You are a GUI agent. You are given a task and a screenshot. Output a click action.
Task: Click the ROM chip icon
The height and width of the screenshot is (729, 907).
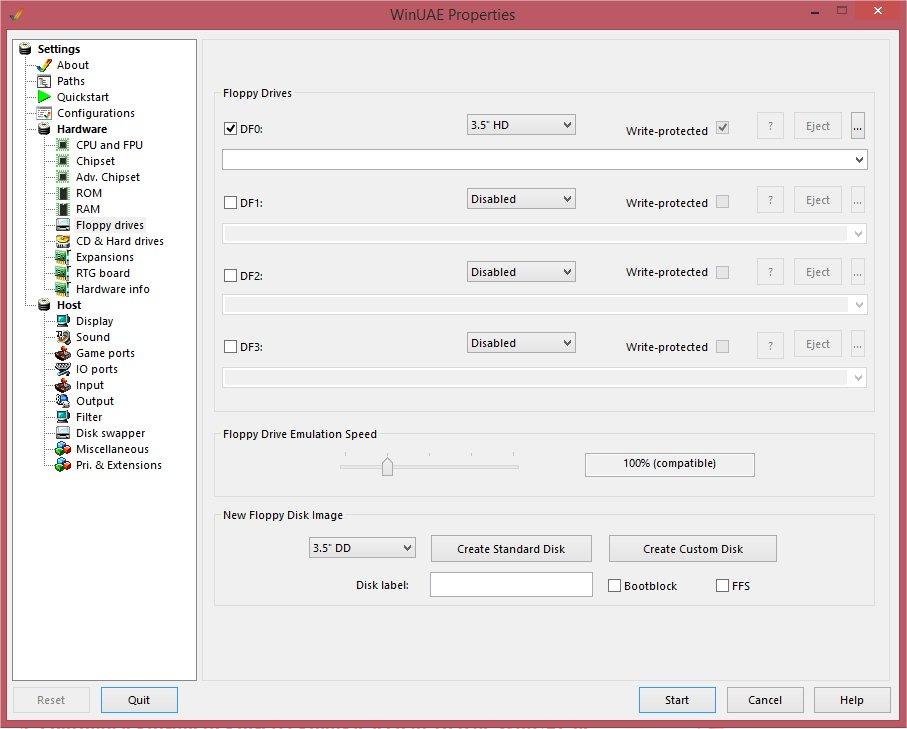tap(64, 193)
